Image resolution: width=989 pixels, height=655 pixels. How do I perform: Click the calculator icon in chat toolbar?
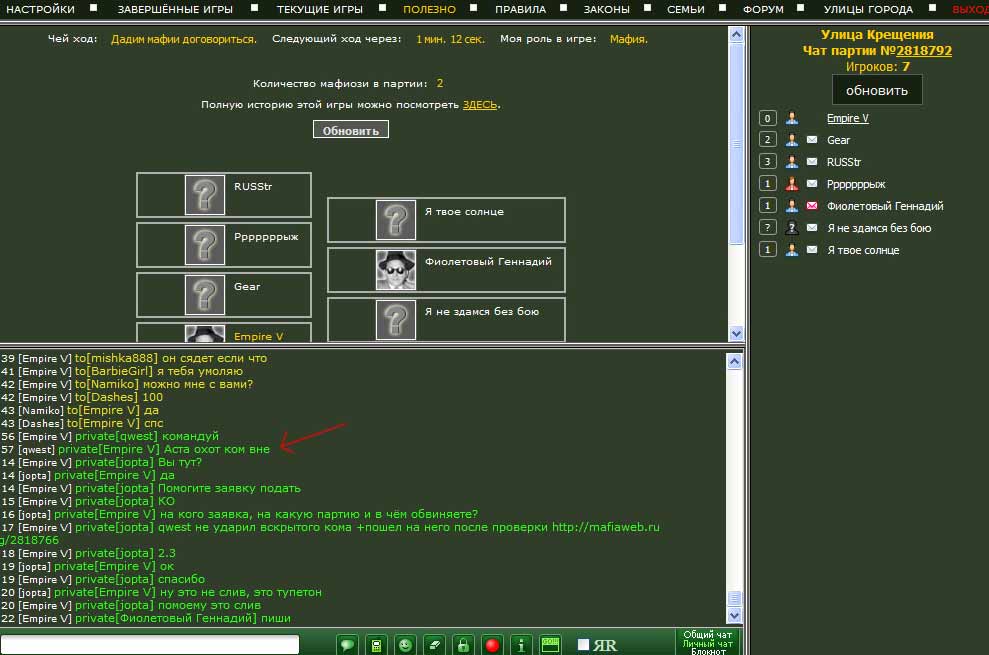[376, 645]
